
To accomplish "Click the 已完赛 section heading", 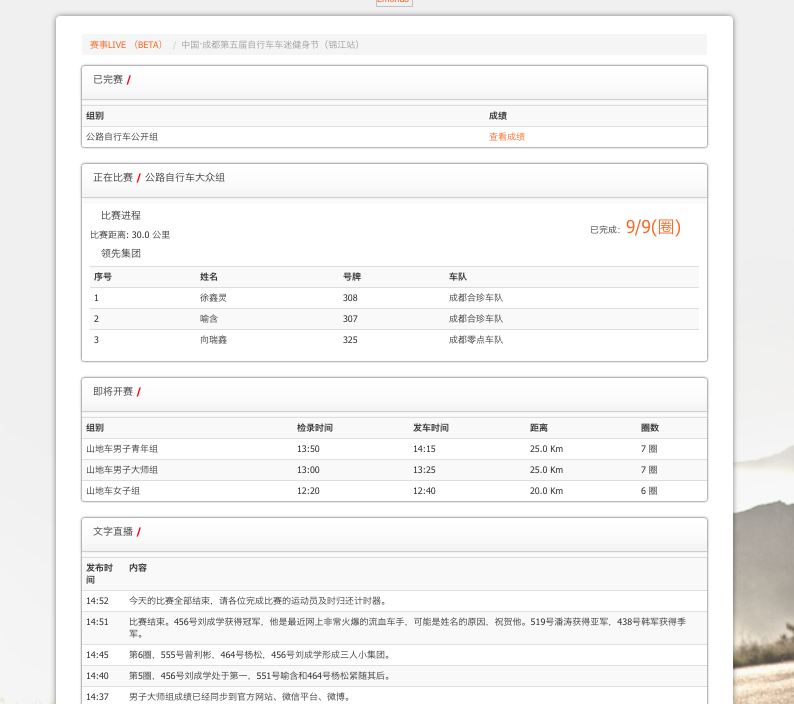I will [108, 80].
